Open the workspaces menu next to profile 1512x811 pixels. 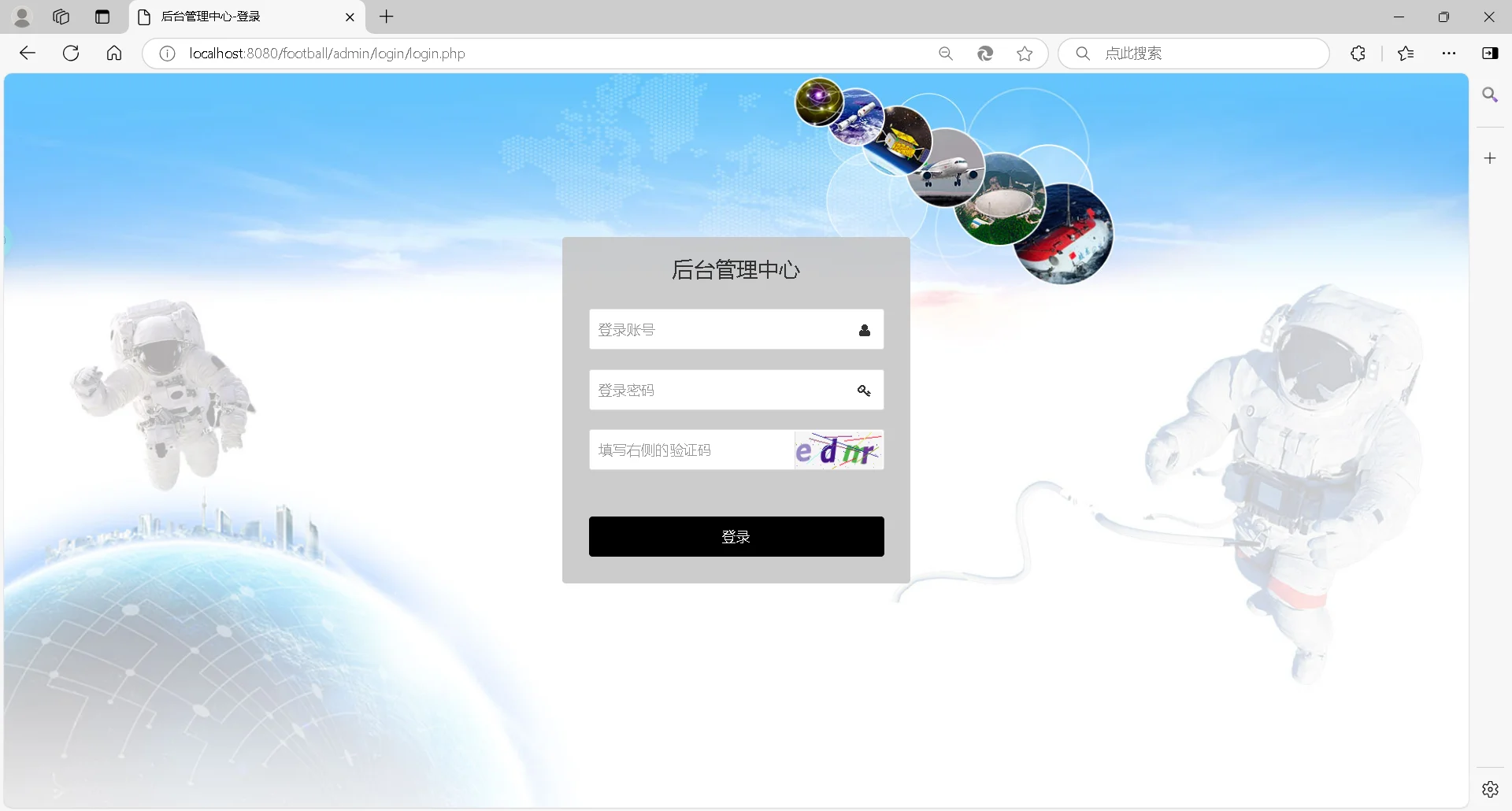[x=61, y=17]
